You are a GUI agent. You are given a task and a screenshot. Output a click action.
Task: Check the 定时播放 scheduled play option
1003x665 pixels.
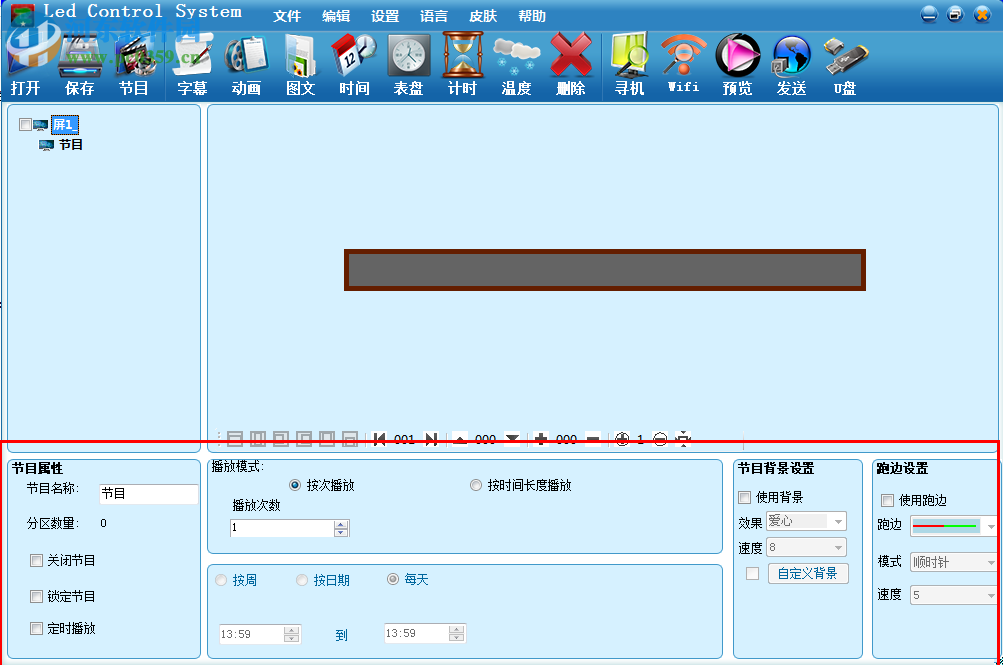point(37,628)
